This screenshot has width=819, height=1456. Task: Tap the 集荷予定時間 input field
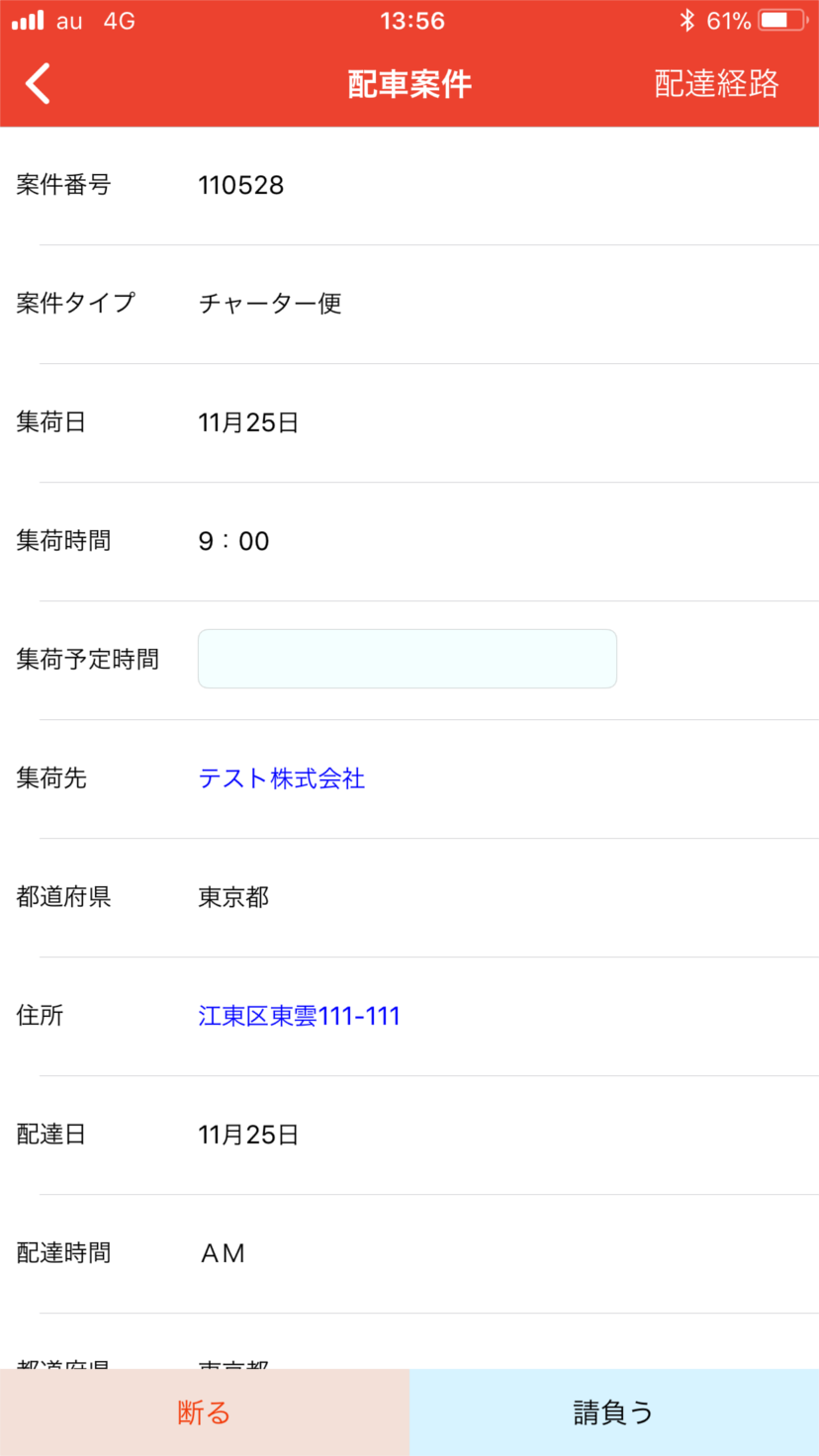[407, 659]
